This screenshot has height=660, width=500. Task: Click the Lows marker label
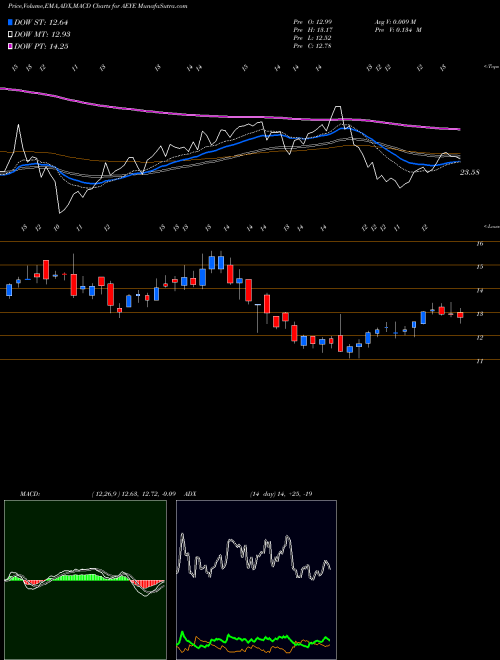pyautogui.click(x=491, y=226)
